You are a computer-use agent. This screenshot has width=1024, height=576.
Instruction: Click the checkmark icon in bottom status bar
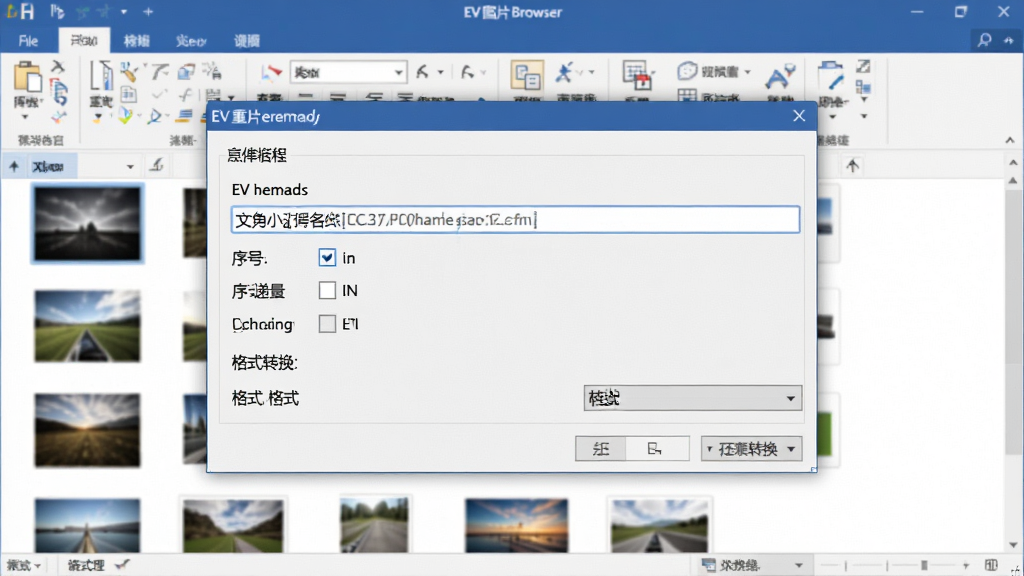122,565
